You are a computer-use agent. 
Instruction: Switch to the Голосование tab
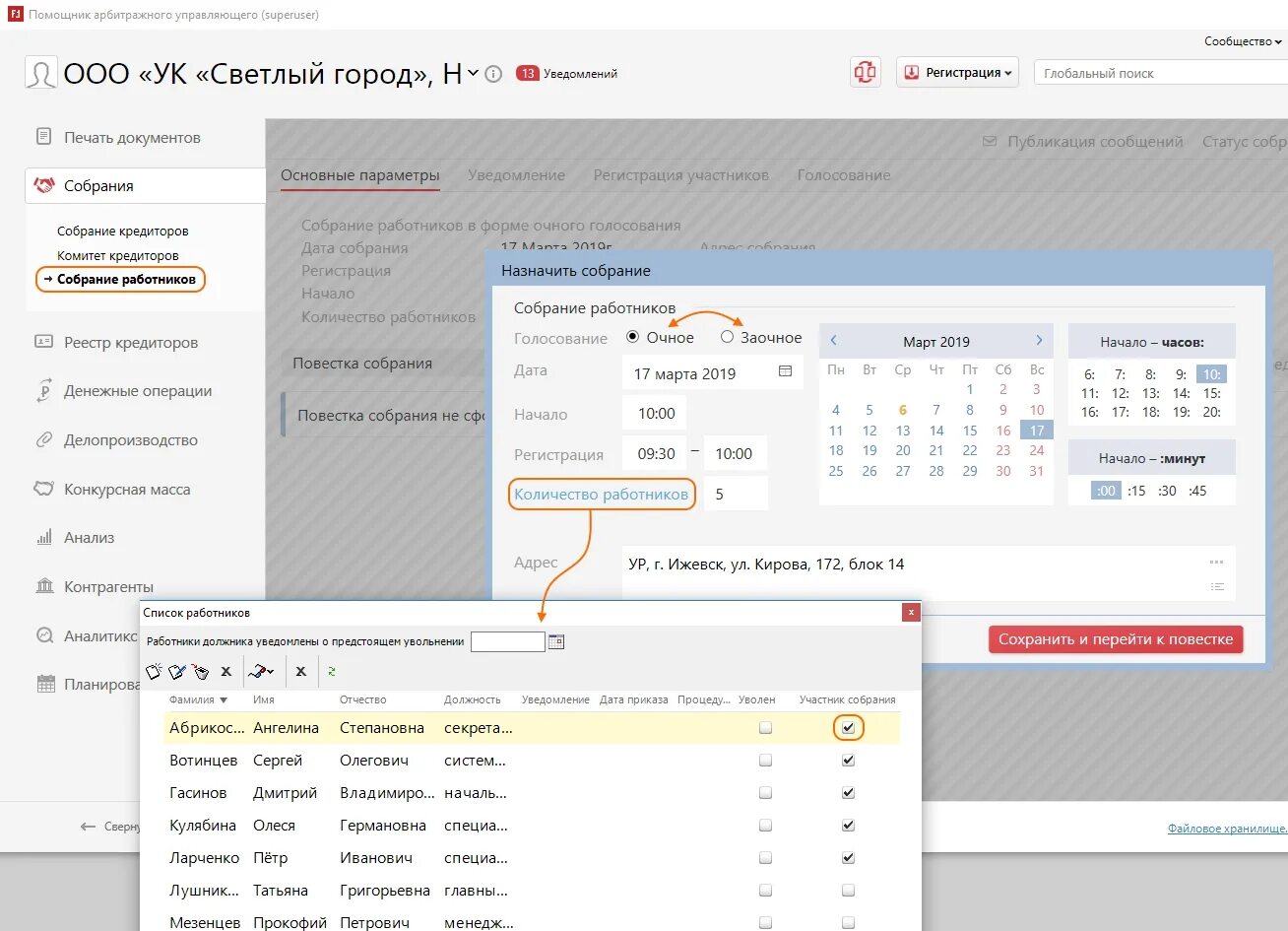(844, 175)
